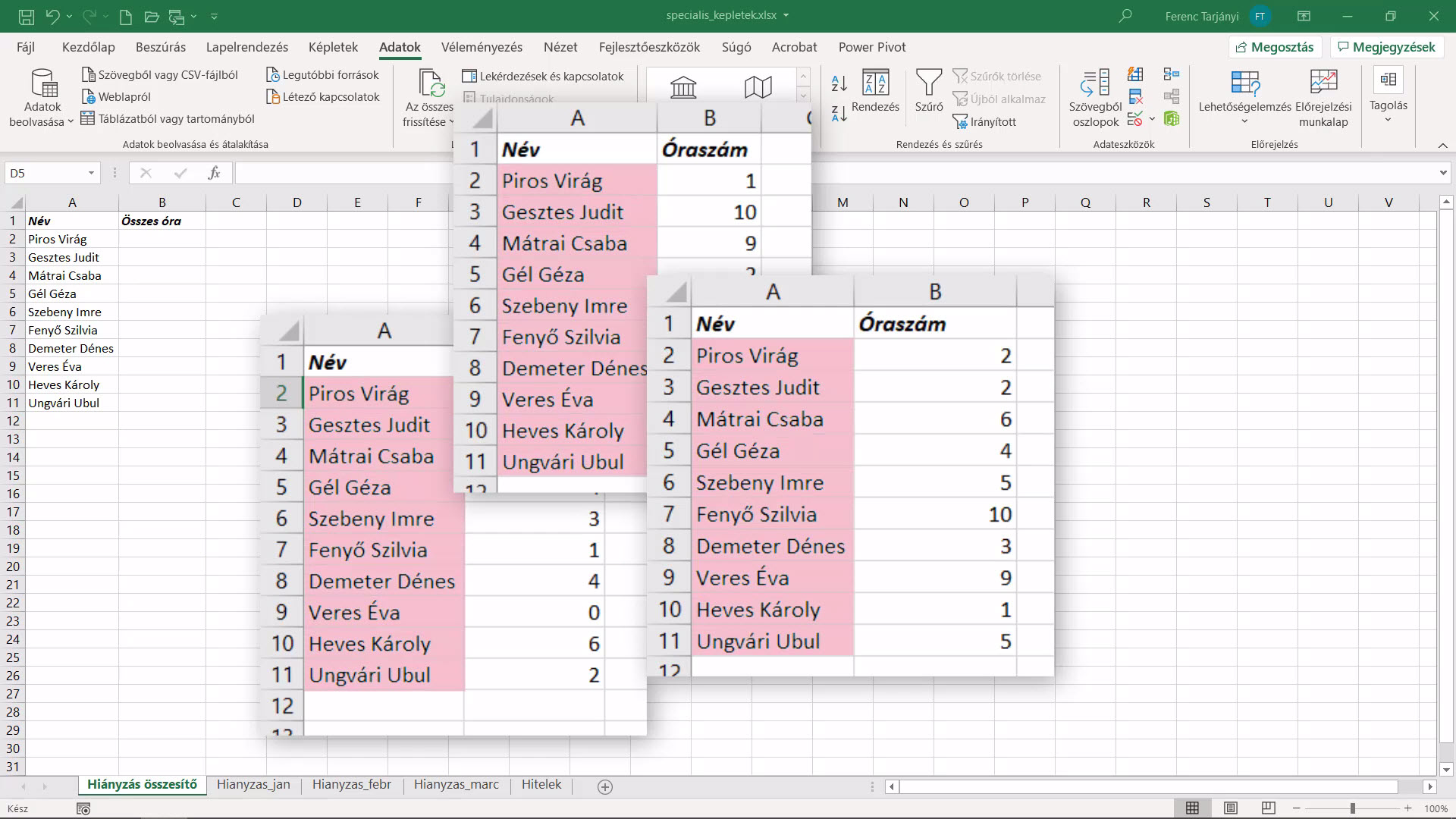Open the Name Box dropdown arrow
Image resolution: width=1456 pixels, height=819 pixels.
(91, 173)
